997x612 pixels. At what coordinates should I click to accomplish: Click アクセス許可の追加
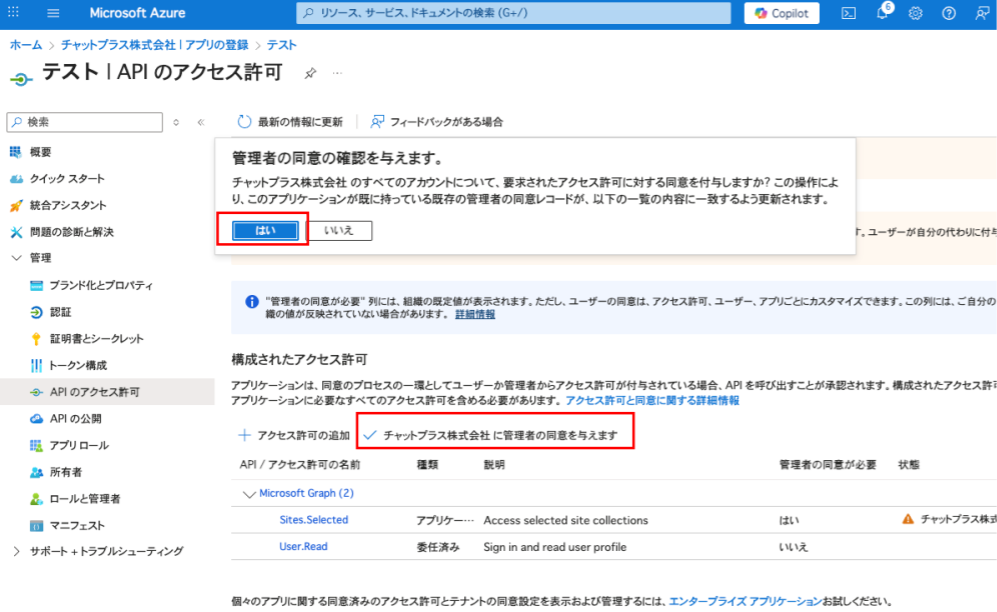294,435
